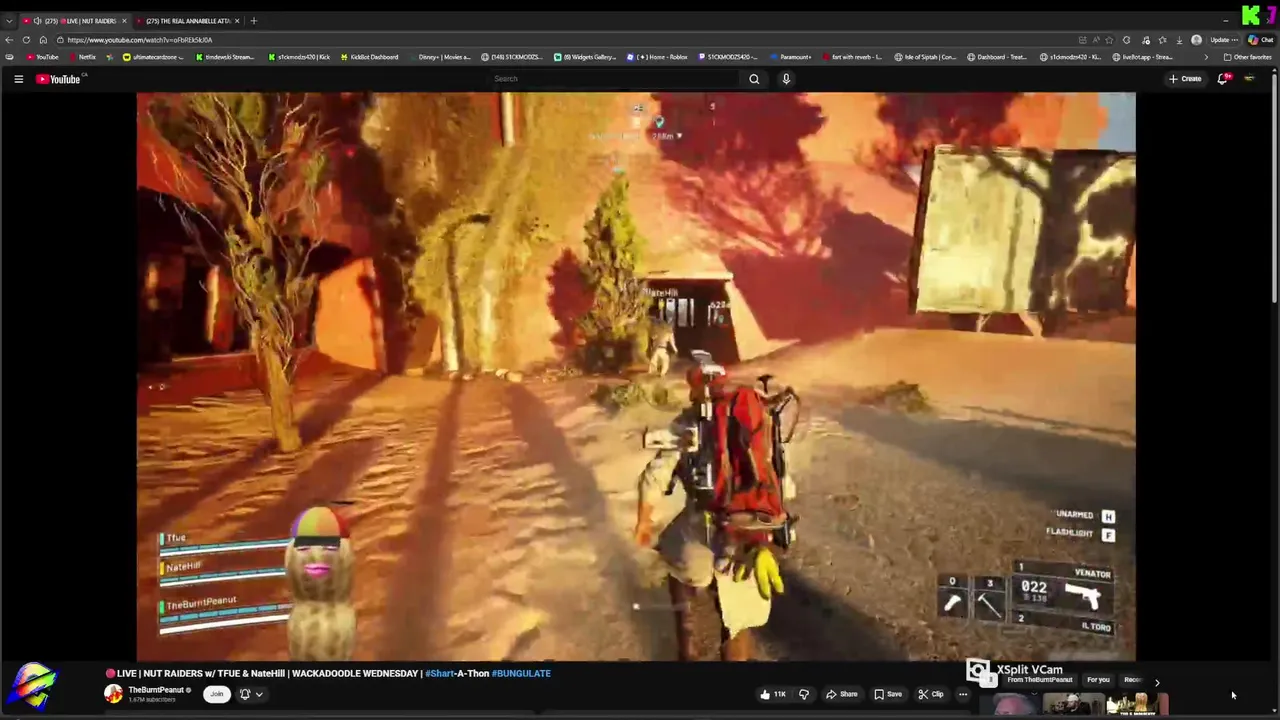Image resolution: width=1280 pixels, height=720 pixels.
Task: Create a Clip of the video
Action: point(931,694)
